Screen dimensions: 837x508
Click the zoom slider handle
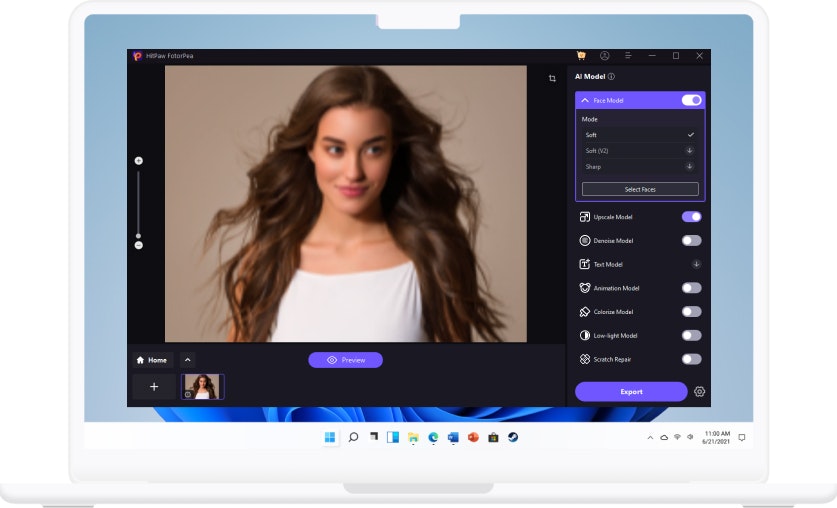[139, 236]
